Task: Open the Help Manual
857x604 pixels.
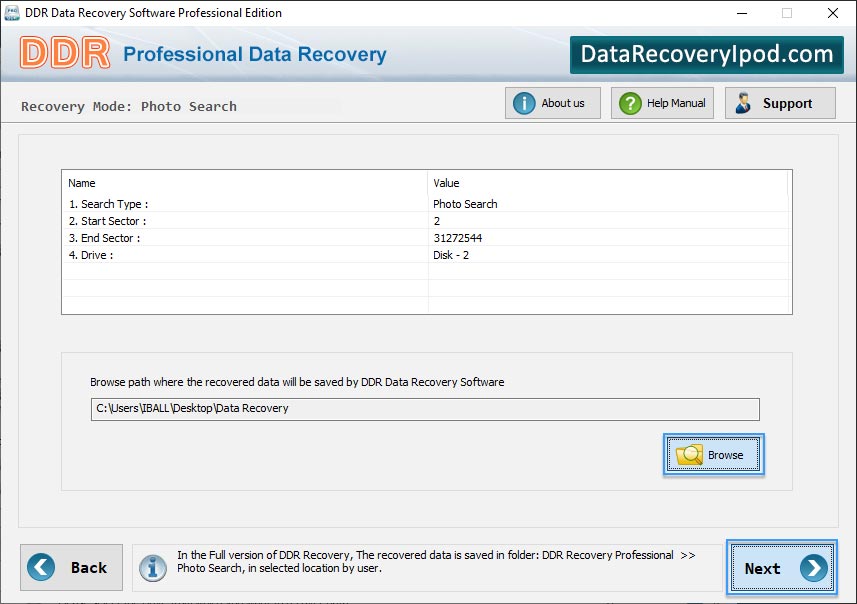Action: 662,103
